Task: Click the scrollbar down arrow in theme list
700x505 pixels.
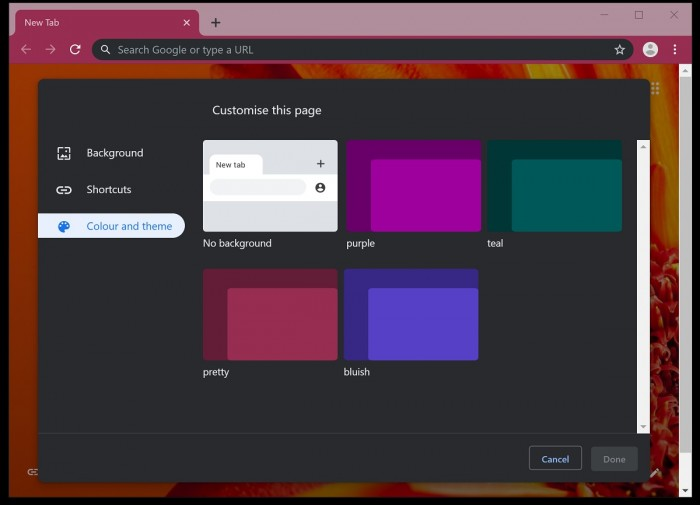Action: pyautogui.click(x=643, y=427)
